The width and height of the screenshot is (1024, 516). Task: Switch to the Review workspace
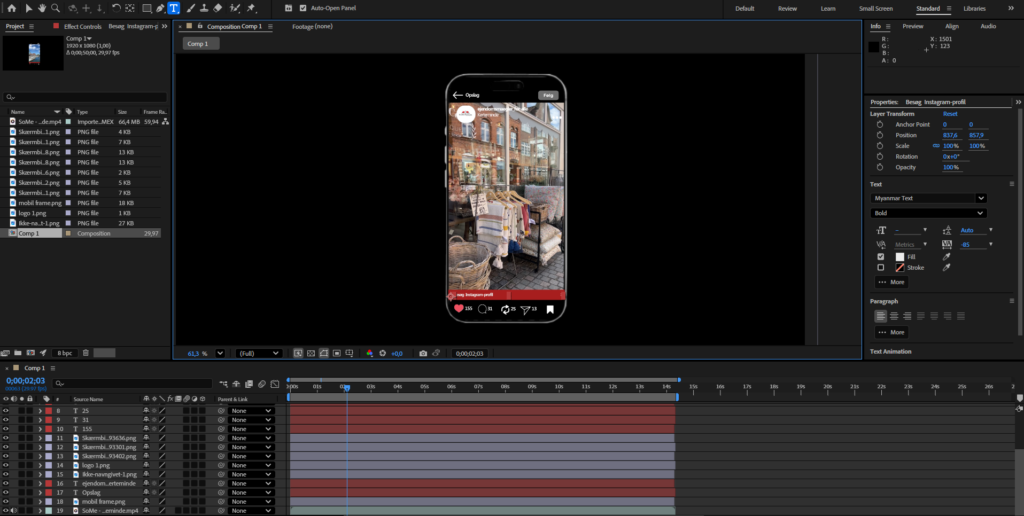[x=787, y=8]
